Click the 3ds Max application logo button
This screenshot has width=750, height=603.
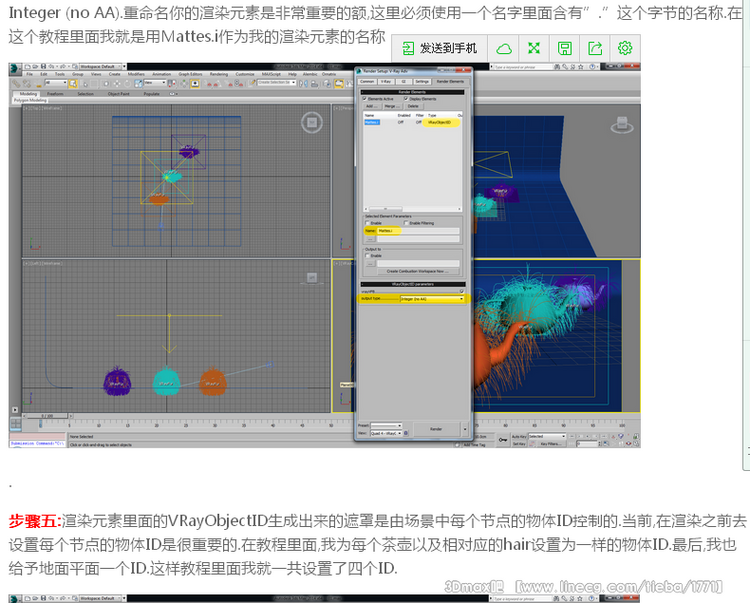tap(14, 68)
